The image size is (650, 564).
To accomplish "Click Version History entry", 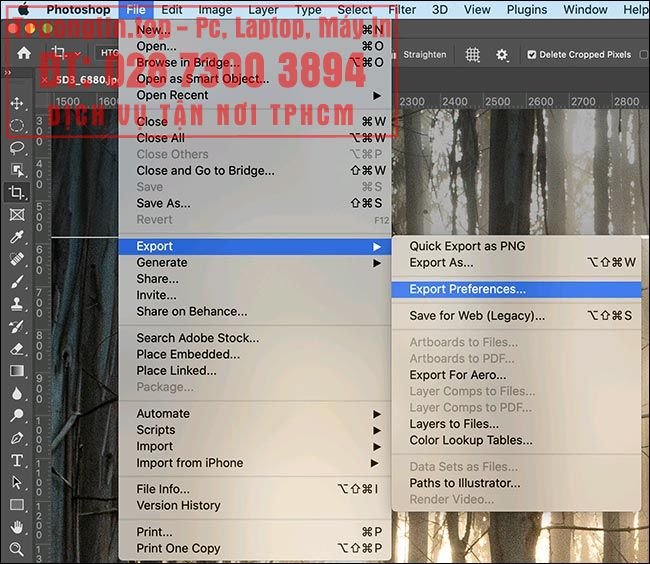I will pyautogui.click(x=255, y=506).
